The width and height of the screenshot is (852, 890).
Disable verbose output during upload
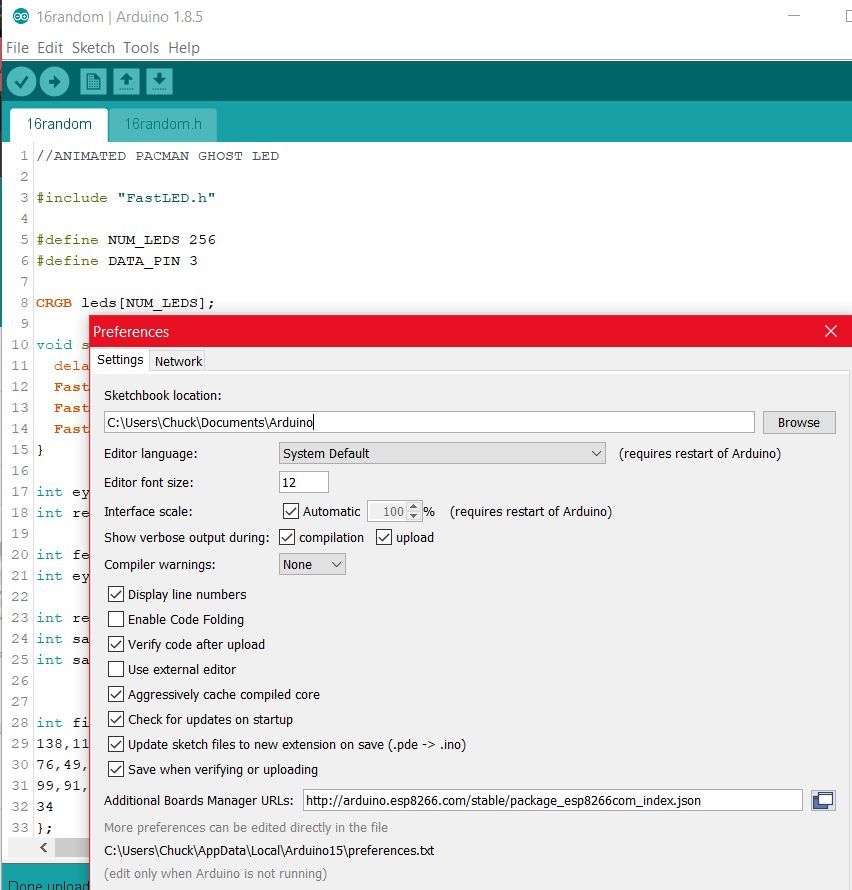tap(384, 537)
